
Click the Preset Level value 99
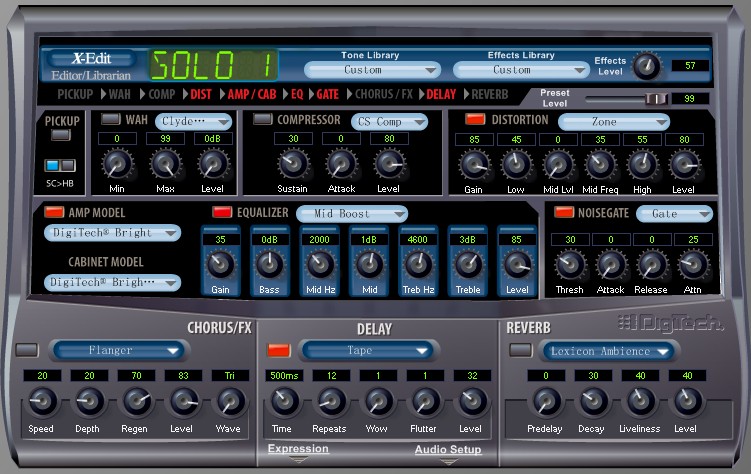(x=690, y=99)
